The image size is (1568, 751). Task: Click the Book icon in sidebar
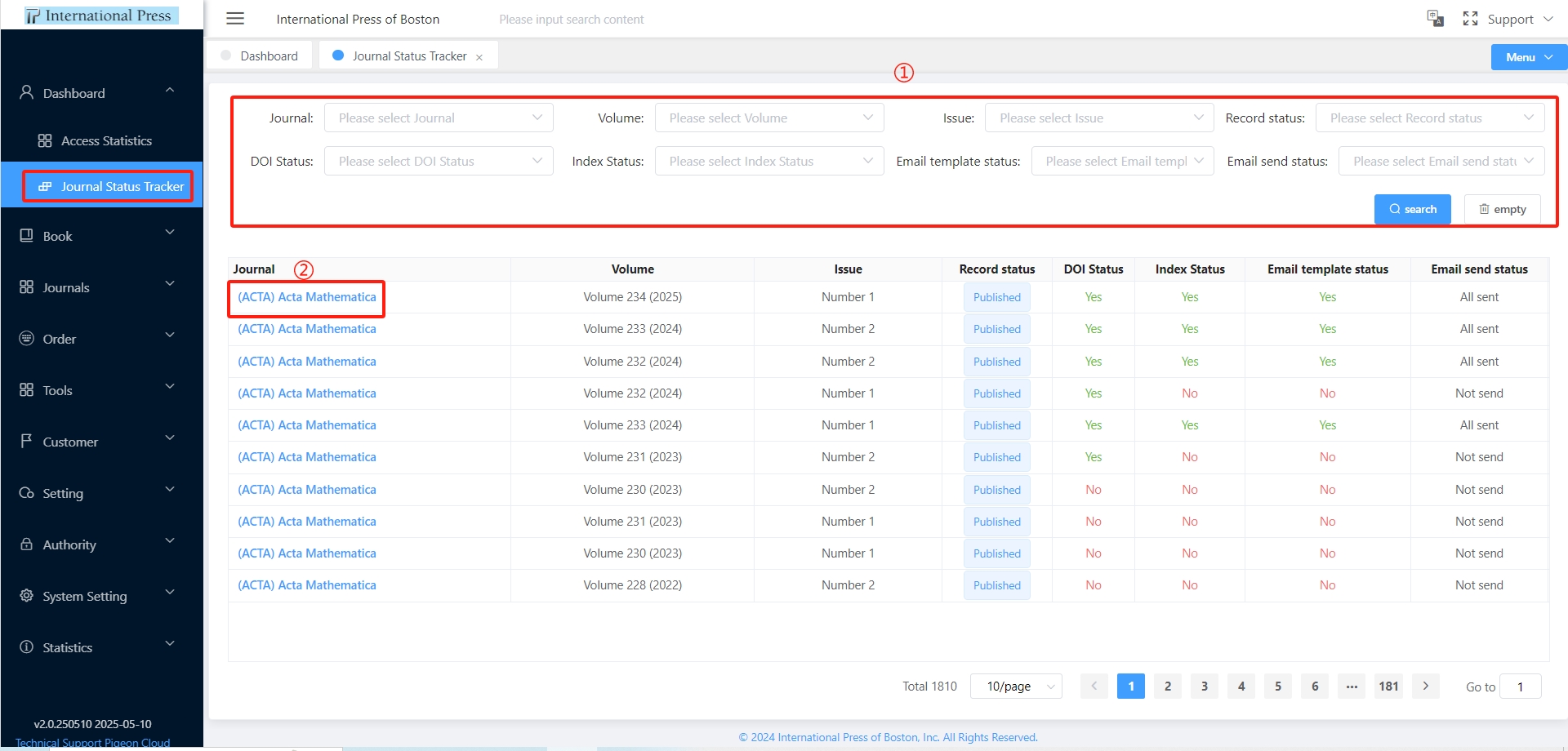click(27, 235)
